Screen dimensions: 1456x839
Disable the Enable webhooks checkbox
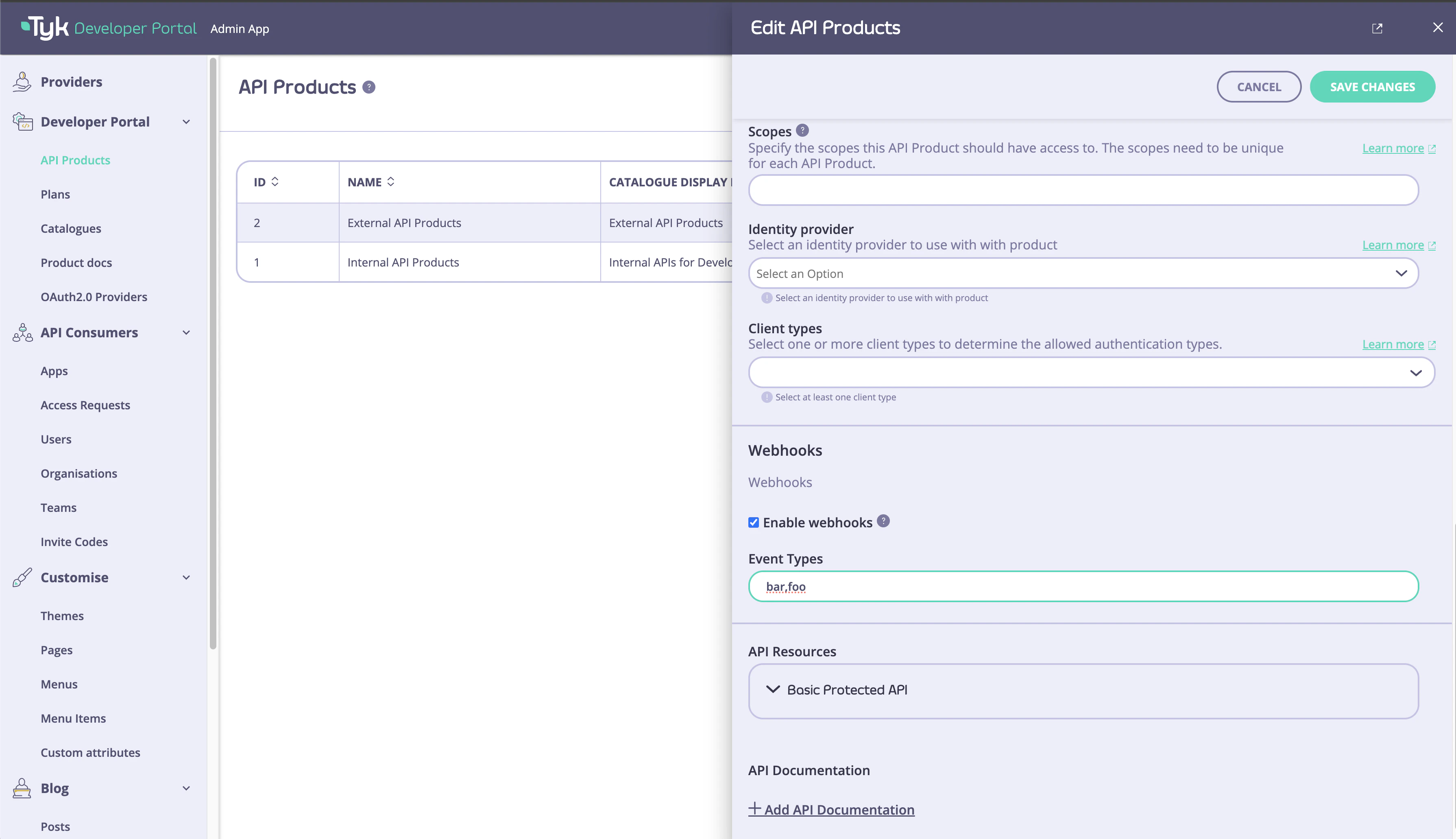pyautogui.click(x=753, y=522)
